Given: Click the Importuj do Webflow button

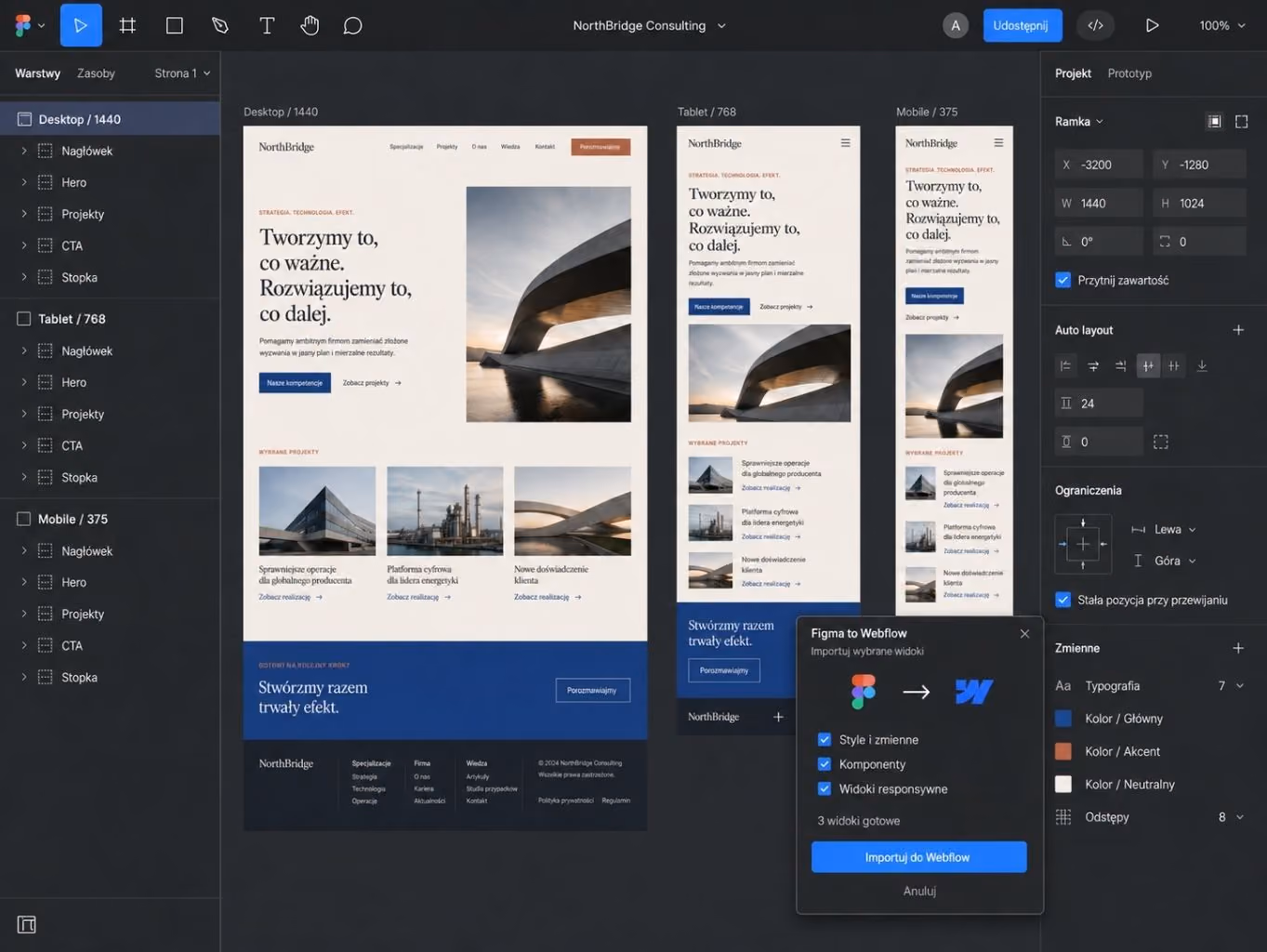Looking at the screenshot, I should point(918,857).
